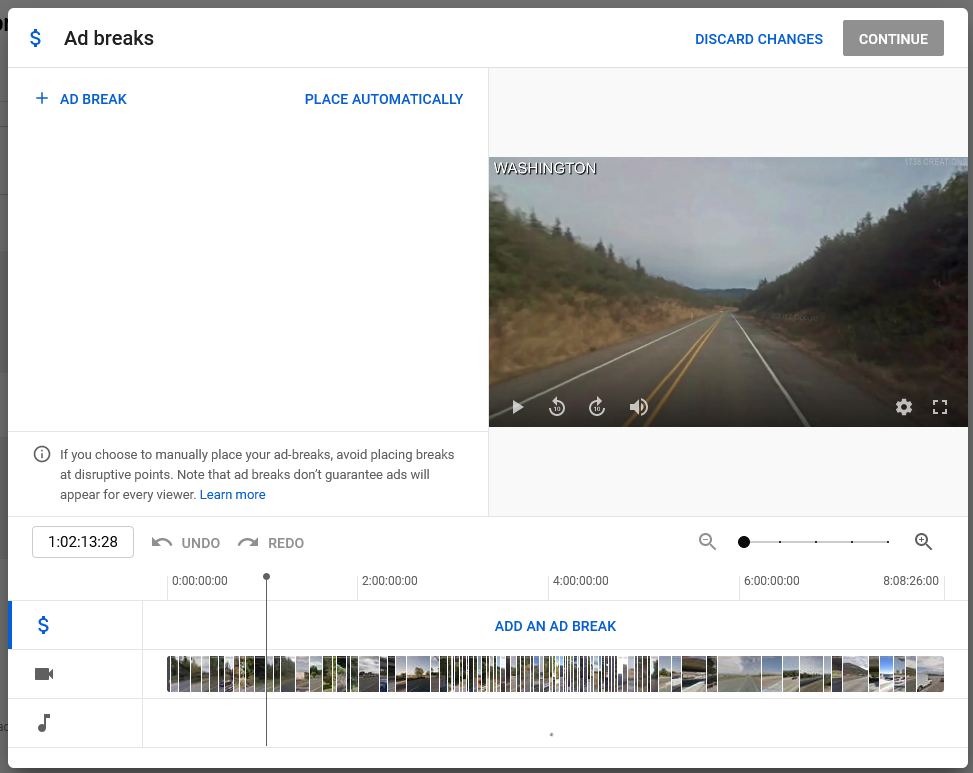The height and width of the screenshot is (773, 973).
Task: Click the 0:00:00:00 mark on the ruler
Action: pos(199,581)
